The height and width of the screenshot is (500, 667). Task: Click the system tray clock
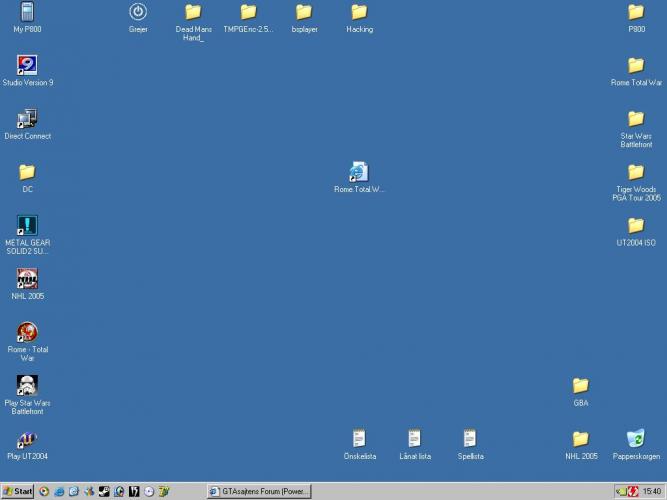pos(652,491)
